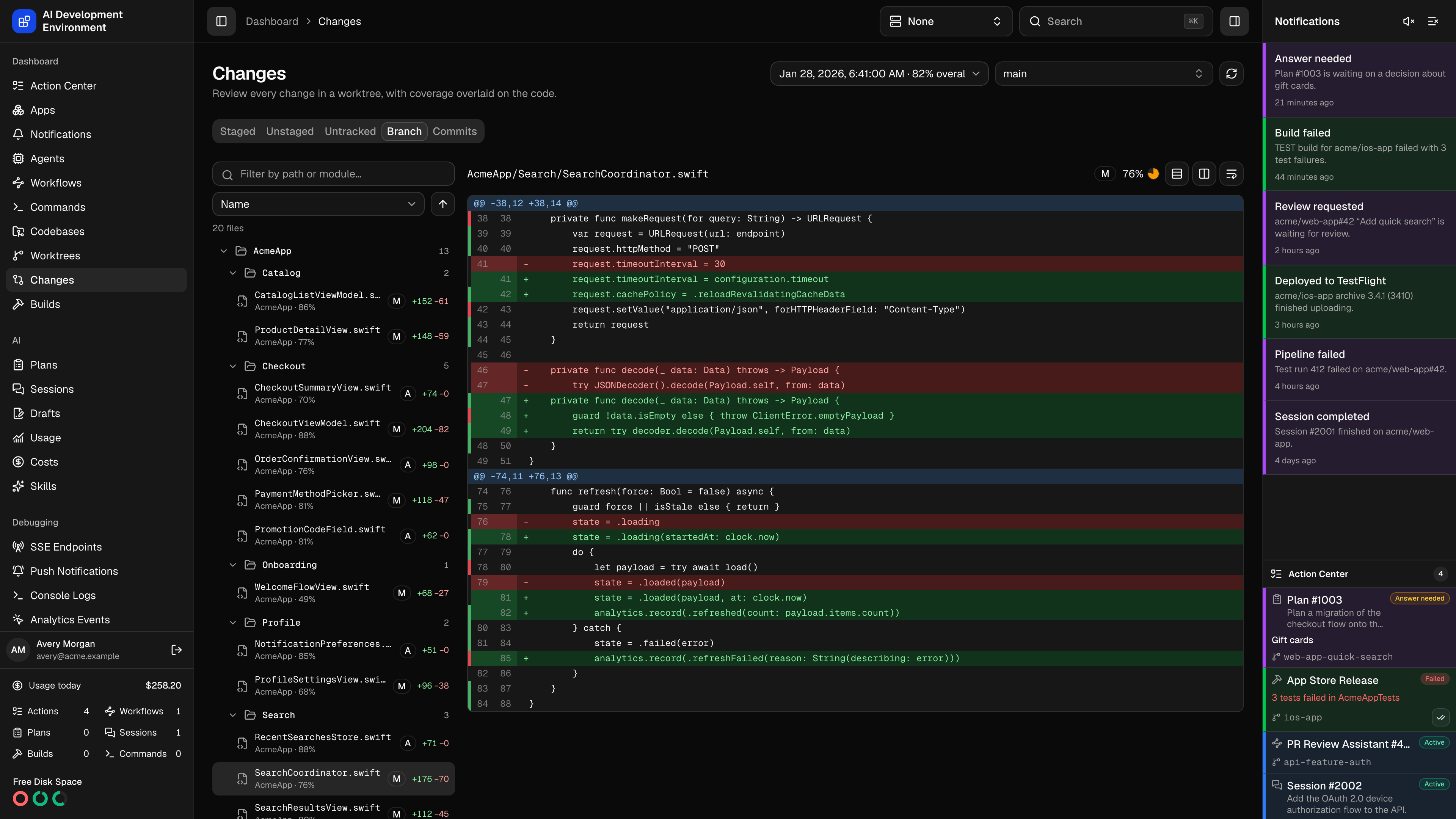Open the Build failed notification
The image size is (1456, 819).
tap(1359, 154)
